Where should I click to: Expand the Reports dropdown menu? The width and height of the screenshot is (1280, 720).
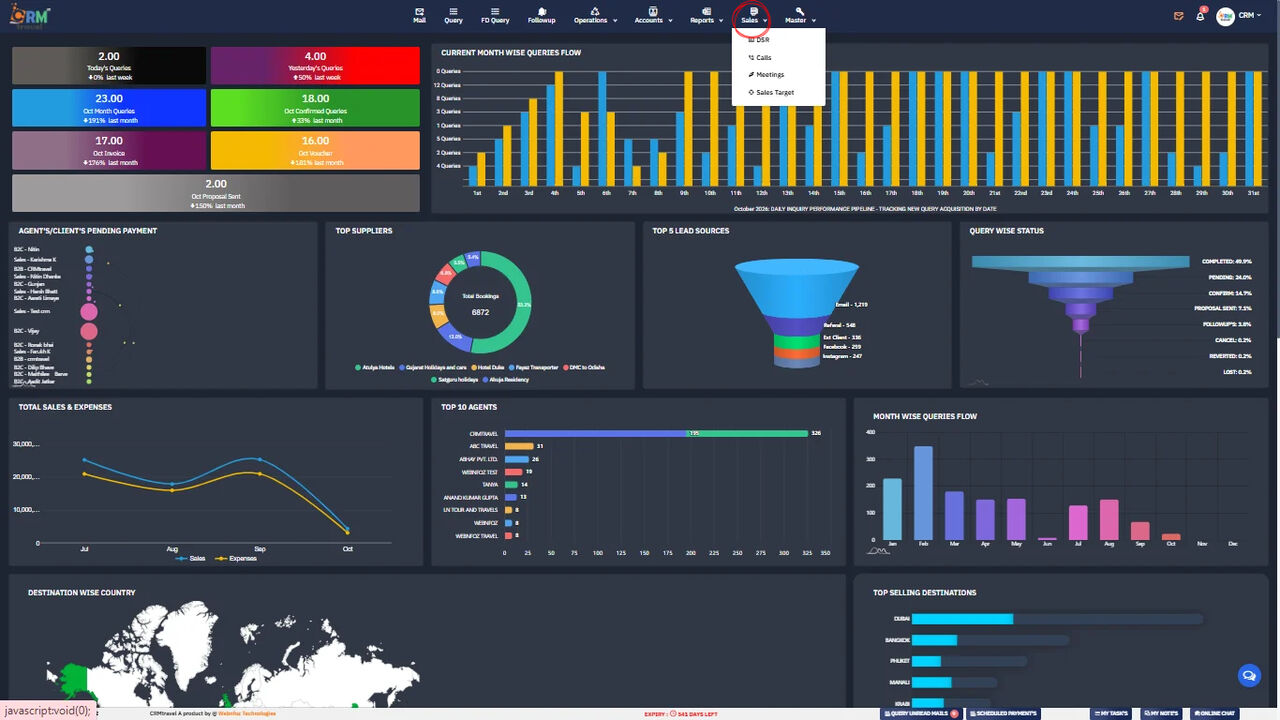click(x=706, y=15)
